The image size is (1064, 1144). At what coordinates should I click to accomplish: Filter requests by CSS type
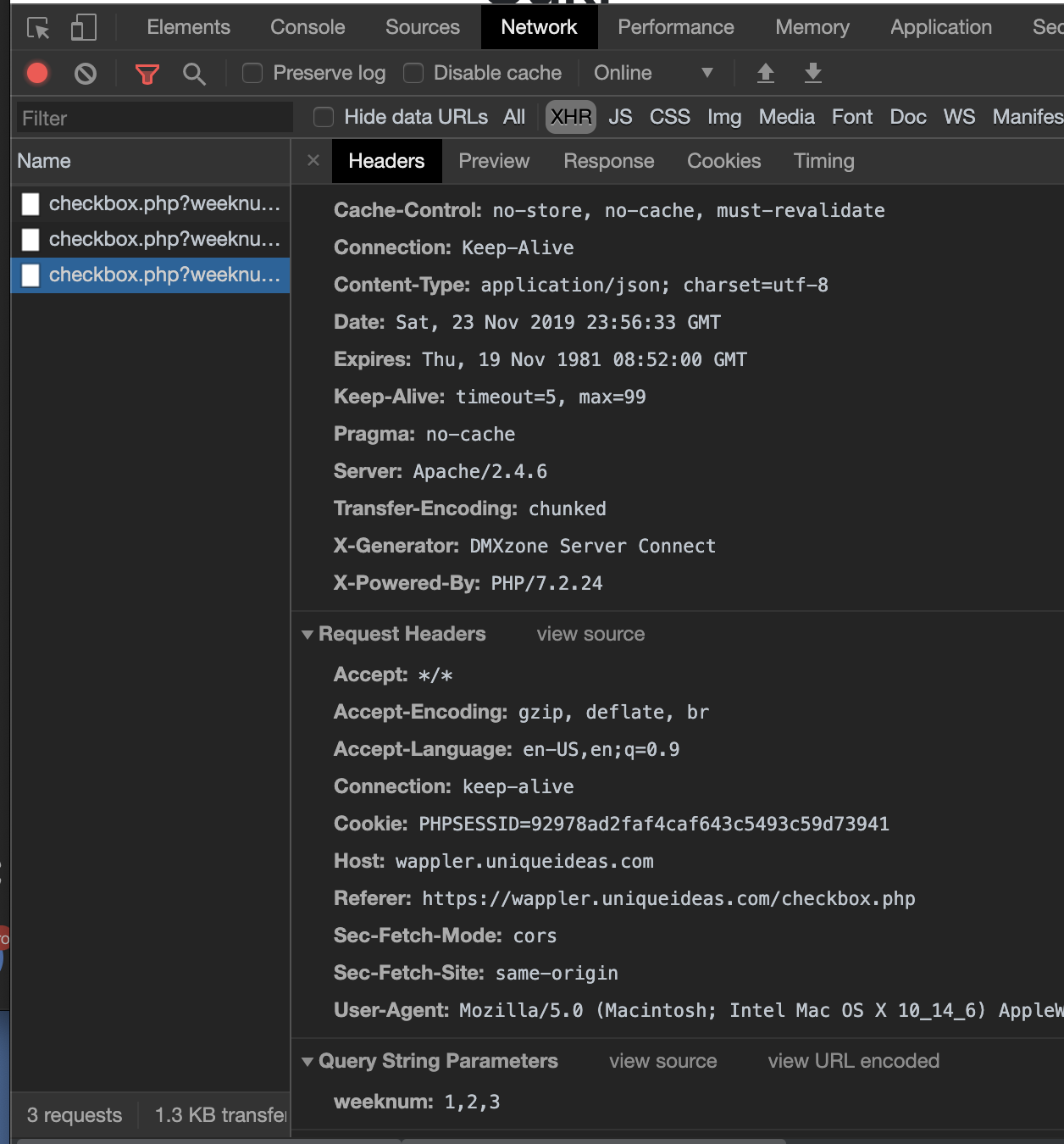tap(670, 117)
